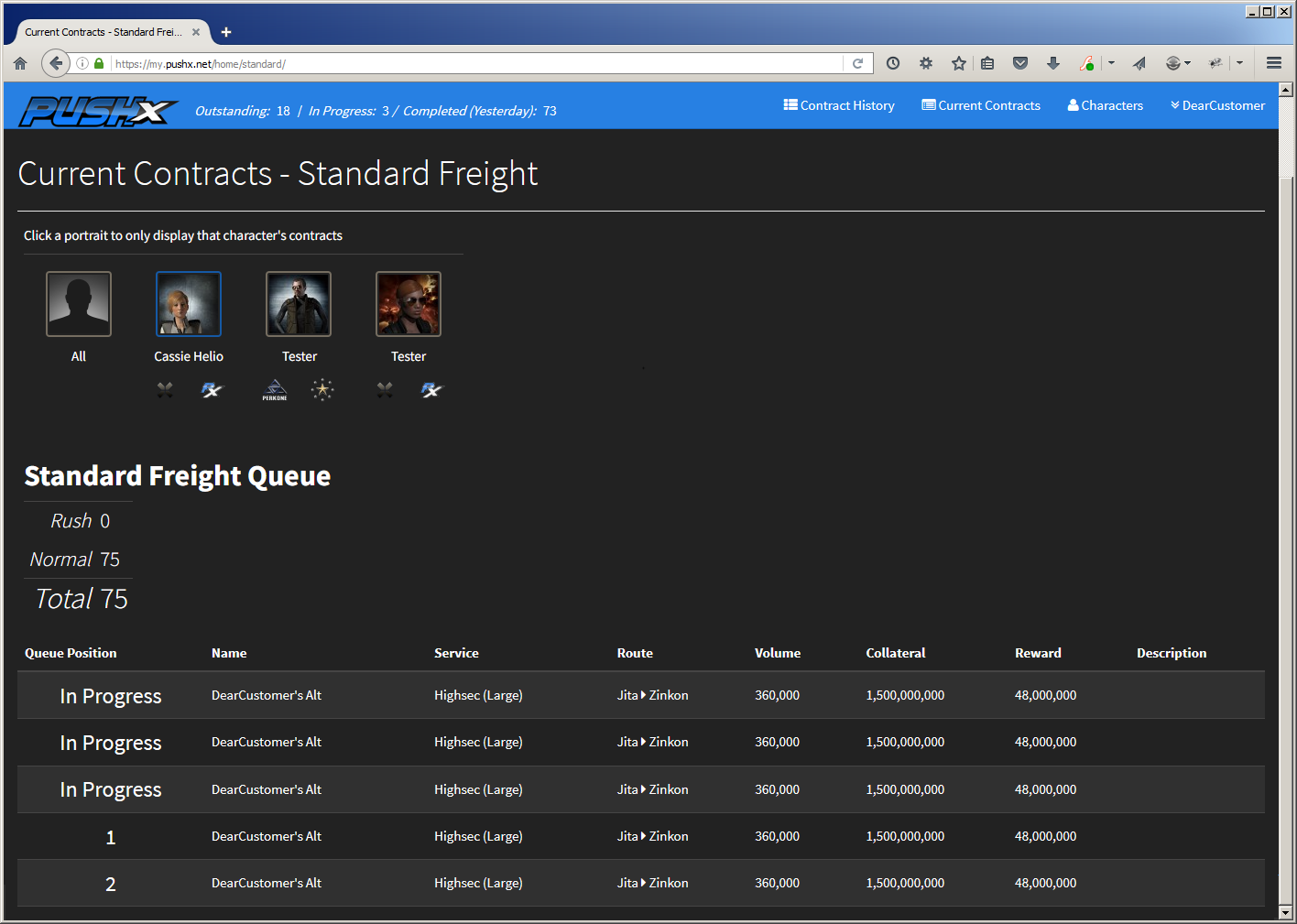Click the gold star alliance icon
1297x924 pixels.
tap(322, 390)
